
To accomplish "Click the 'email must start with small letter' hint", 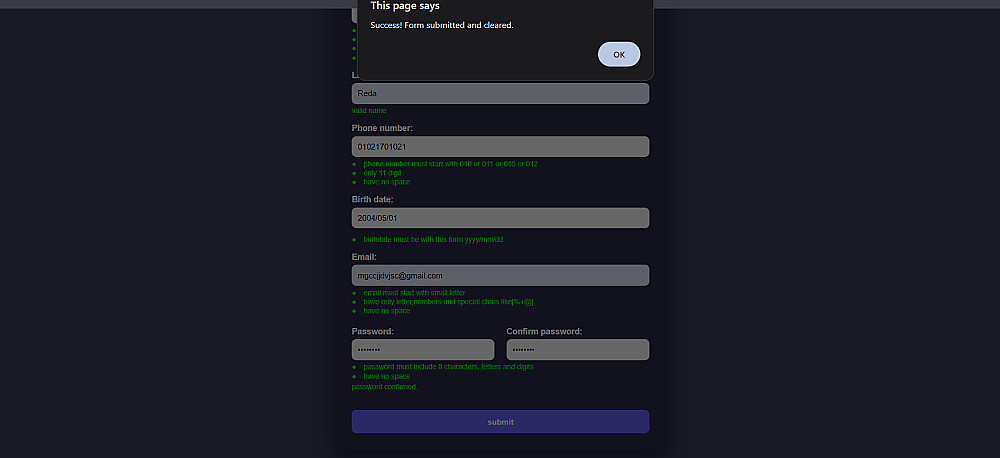I will pyautogui.click(x=414, y=293).
